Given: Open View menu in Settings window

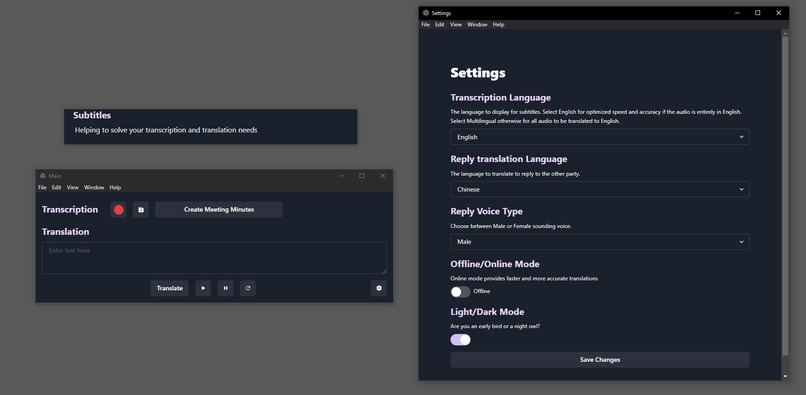Looking at the screenshot, I should (x=456, y=25).
